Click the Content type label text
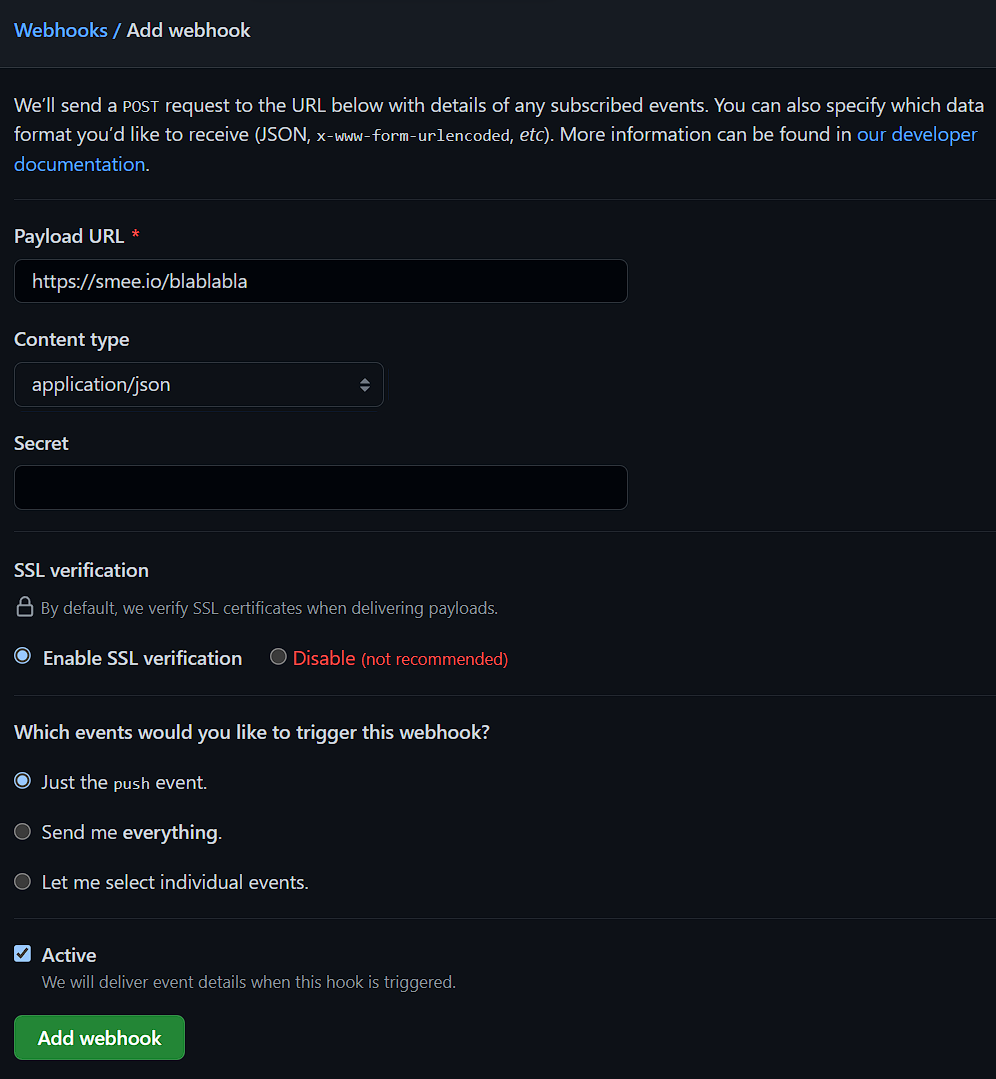Viewport: 996px width, 1079px height. click(71, 339)
